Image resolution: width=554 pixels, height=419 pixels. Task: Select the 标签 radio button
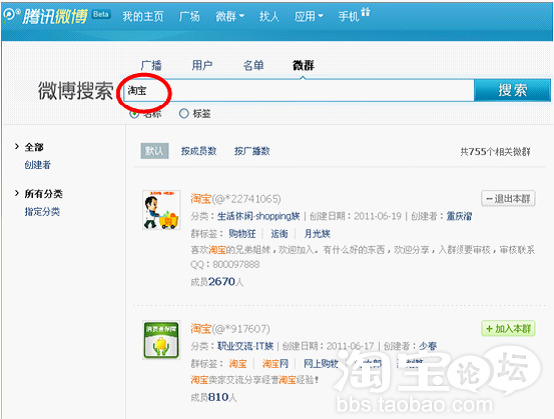click(184, 113)
